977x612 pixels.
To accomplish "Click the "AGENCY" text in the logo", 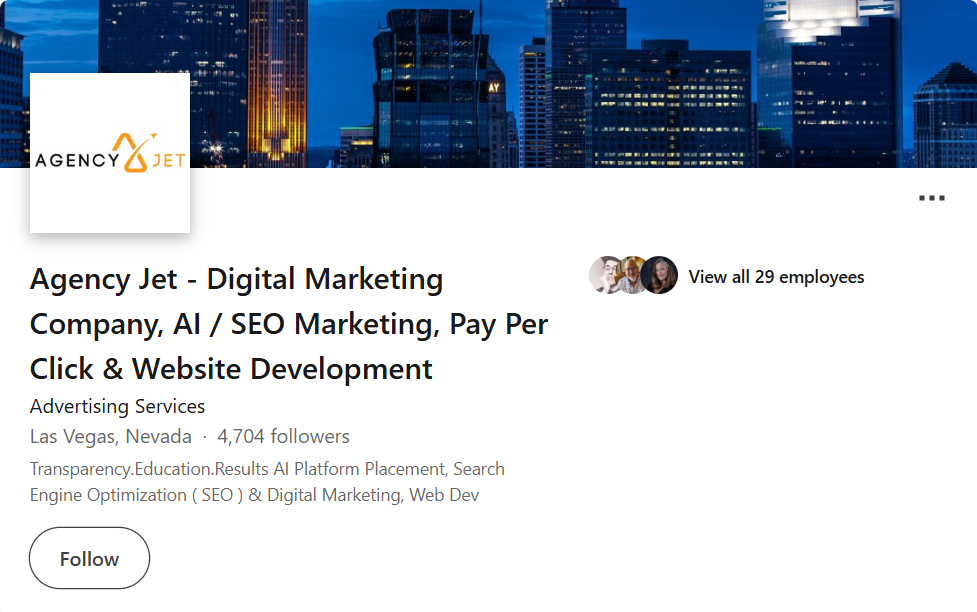I will (x=72, y=160).
